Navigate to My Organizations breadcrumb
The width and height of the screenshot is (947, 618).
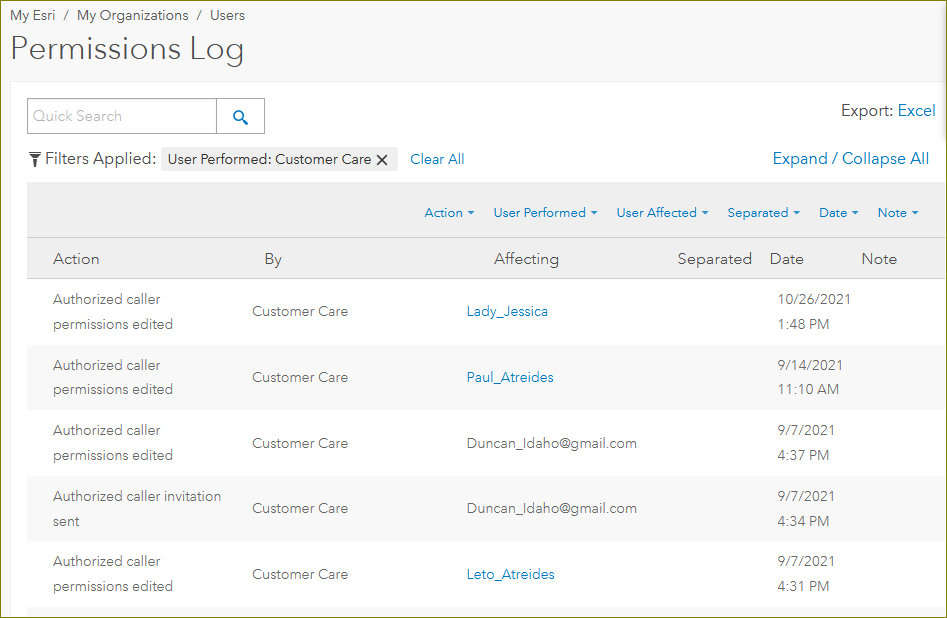tap(132, 16)
